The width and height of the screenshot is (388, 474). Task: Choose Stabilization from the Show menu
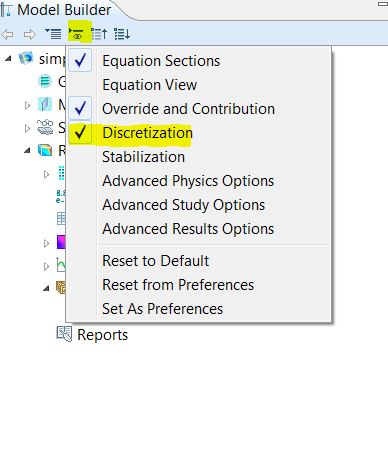[x=143, y=157]
